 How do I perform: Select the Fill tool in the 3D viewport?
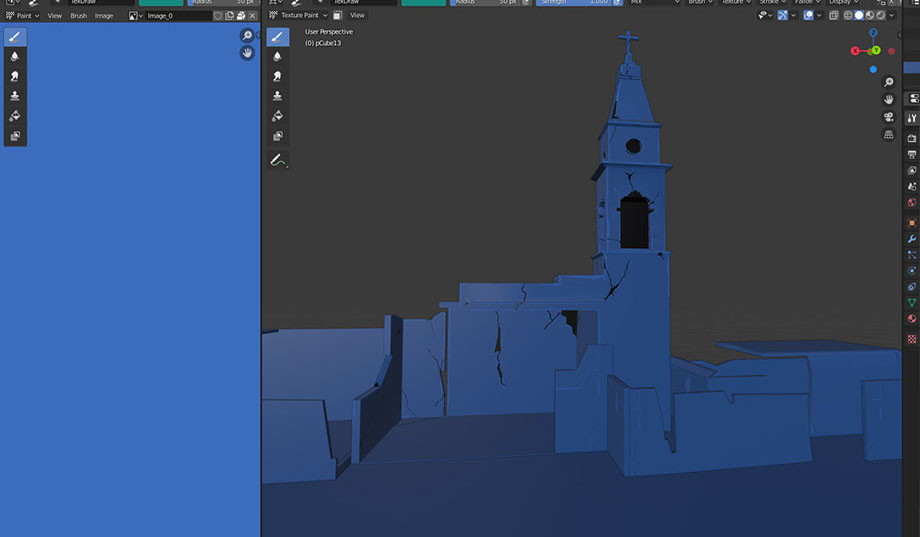point(278,116)
